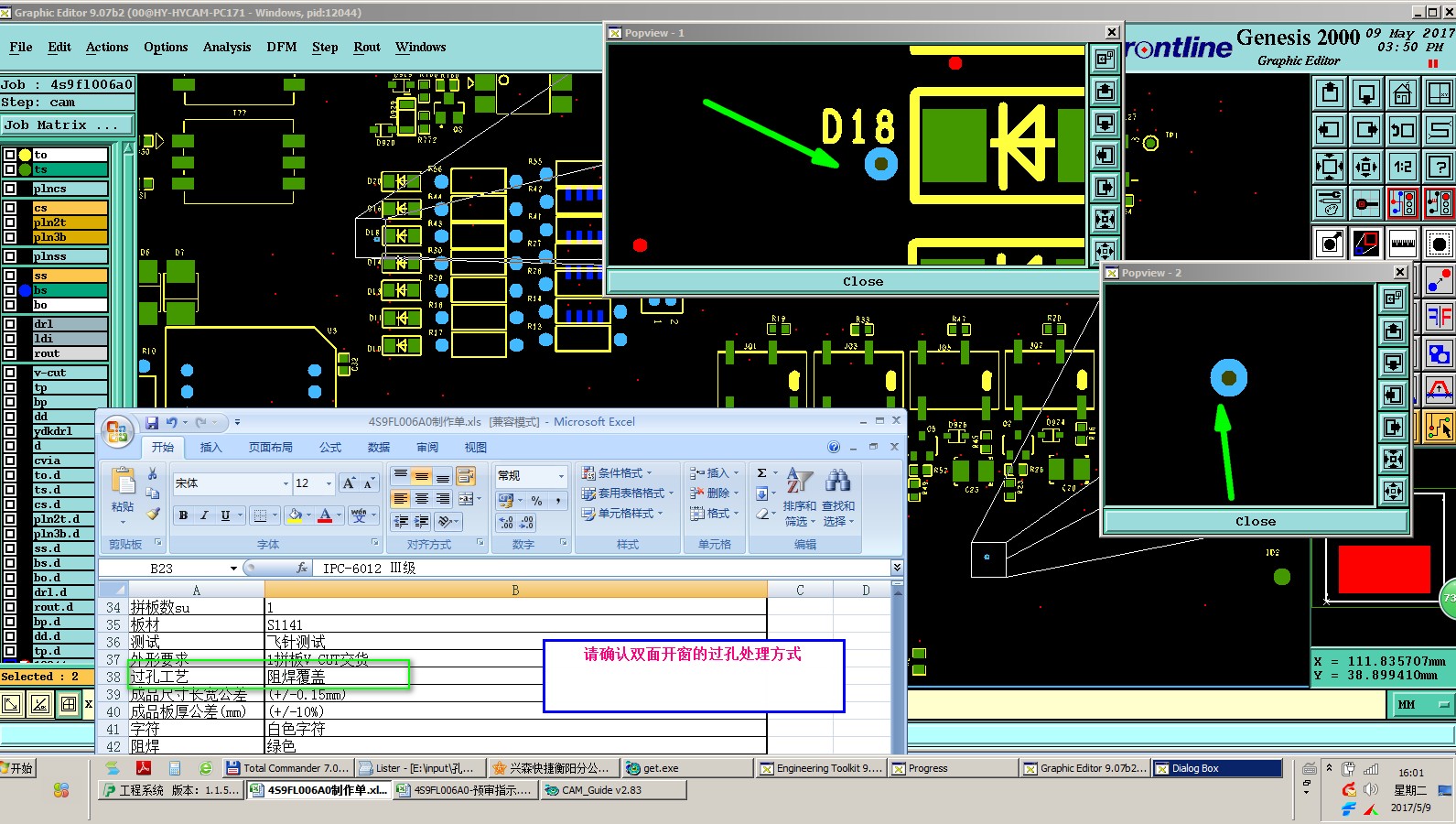Image resolution: width=1456 pixels, height=824 pixels.
Task: Click the Excel vertical scrollbar
Action: (x=898, y=673)
